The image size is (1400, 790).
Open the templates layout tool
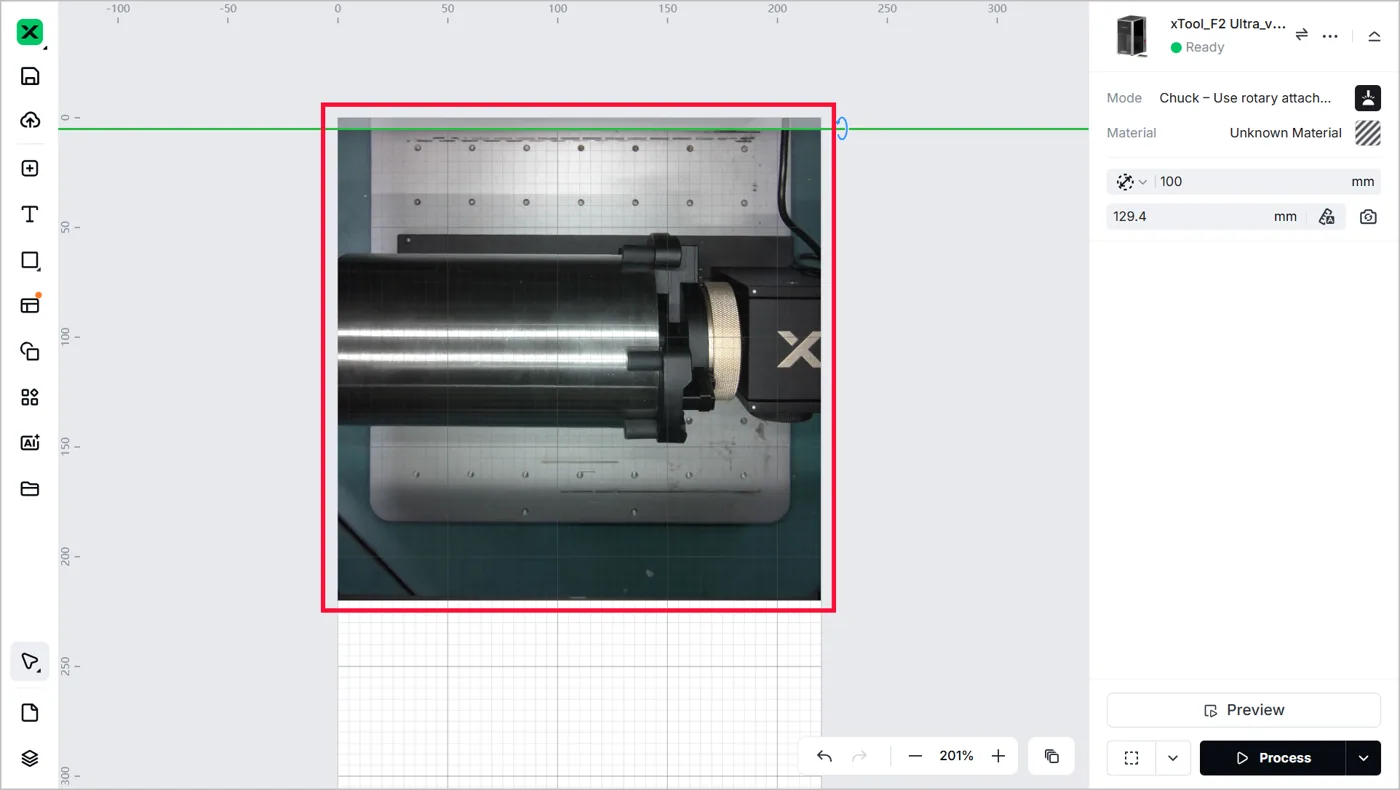click(30, 305)
